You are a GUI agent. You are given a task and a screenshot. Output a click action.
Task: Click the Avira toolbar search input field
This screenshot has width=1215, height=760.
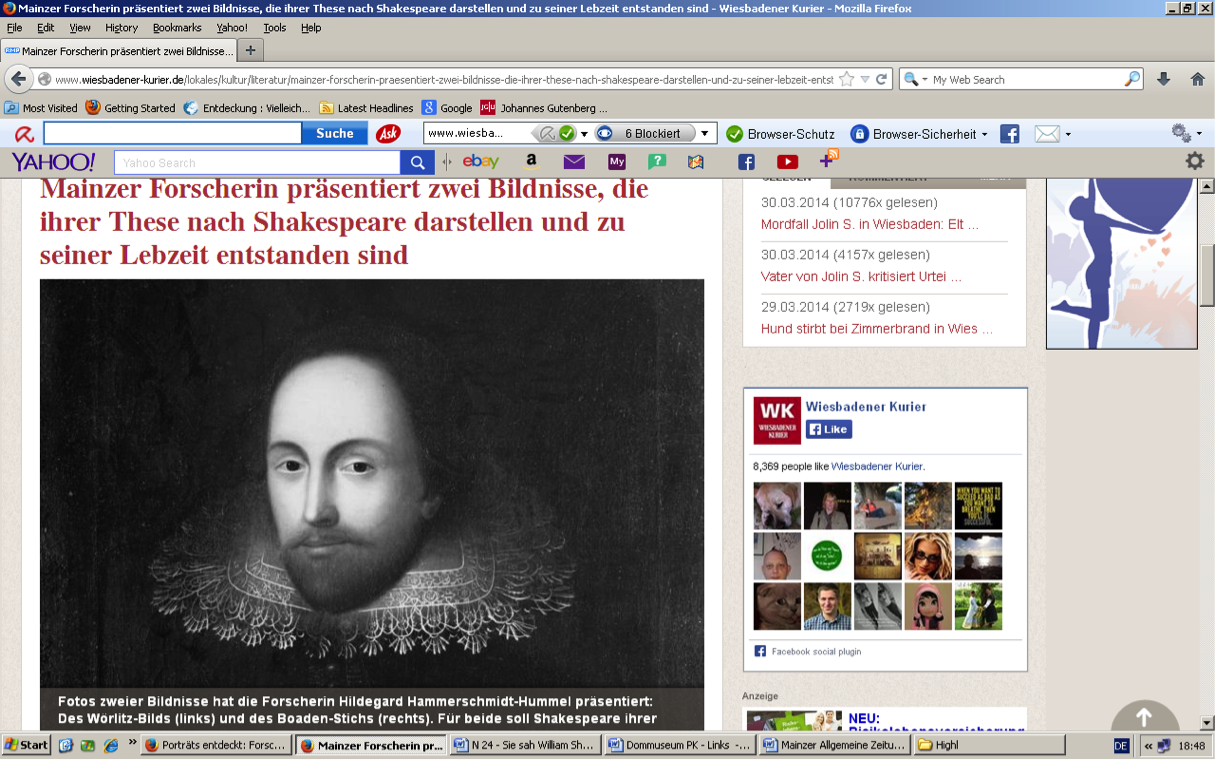[172, 133]
